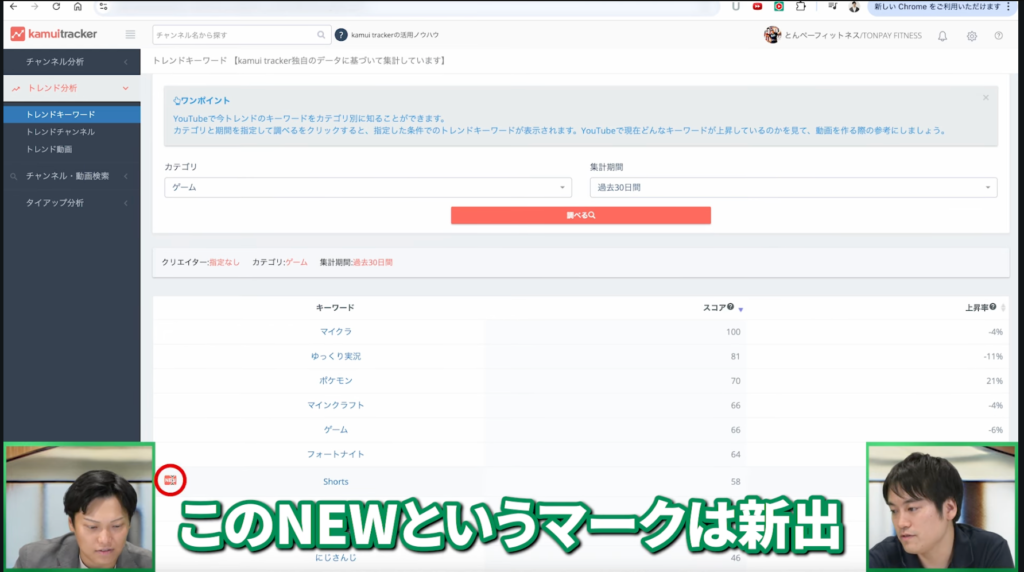This screenshot has width=1024, height=572.
Task: Reload the page with refresh icon
Action: tap(56, 7)
